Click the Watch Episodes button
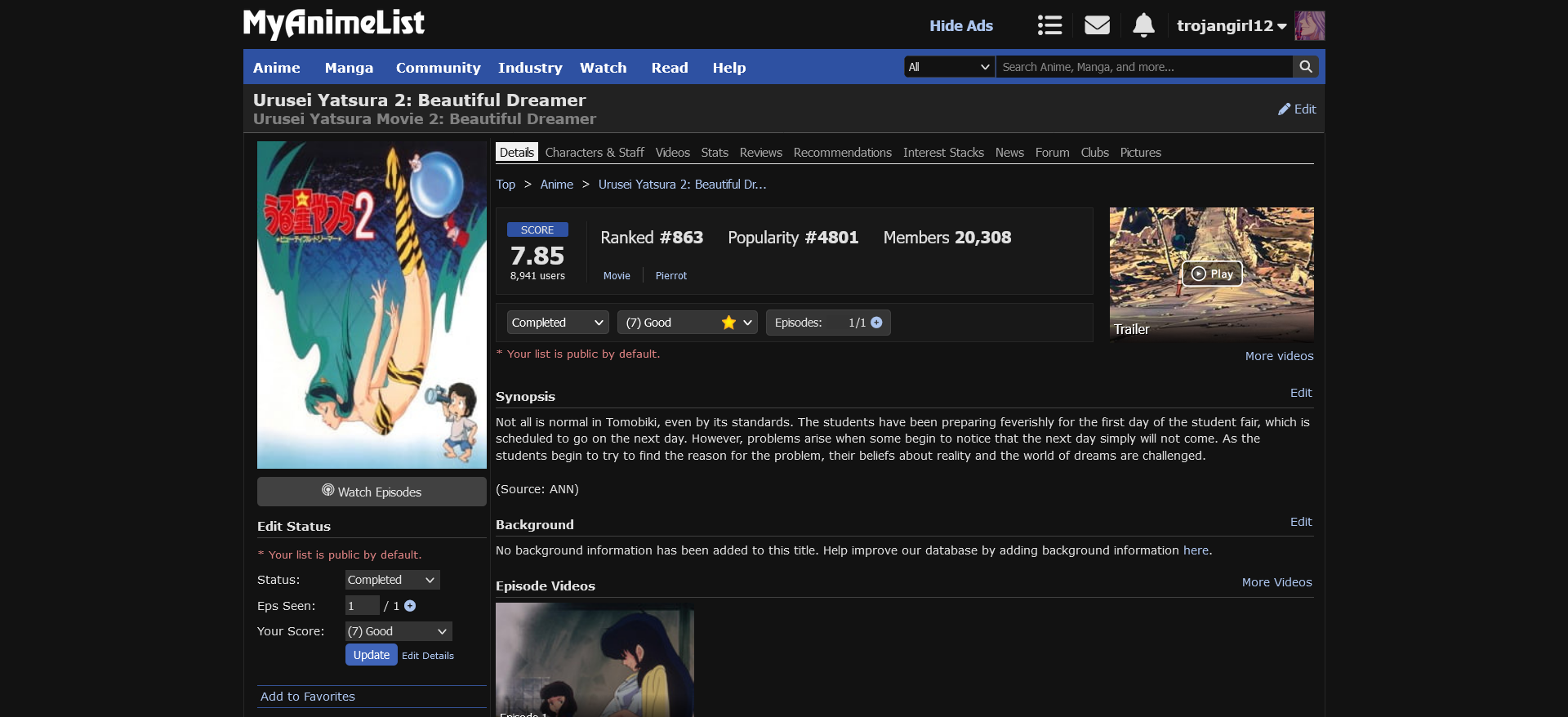Viewport: 1568px width, 717px height. click(372, 492)
